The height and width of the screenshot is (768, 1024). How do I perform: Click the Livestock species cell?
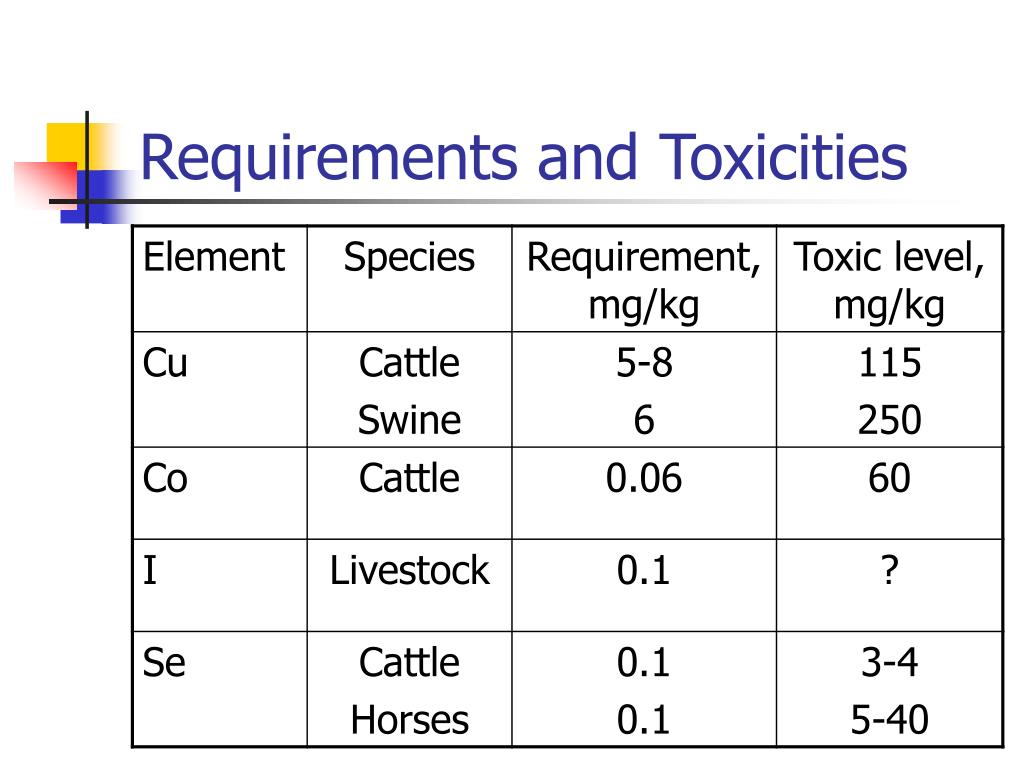click(x=409, y=585)
